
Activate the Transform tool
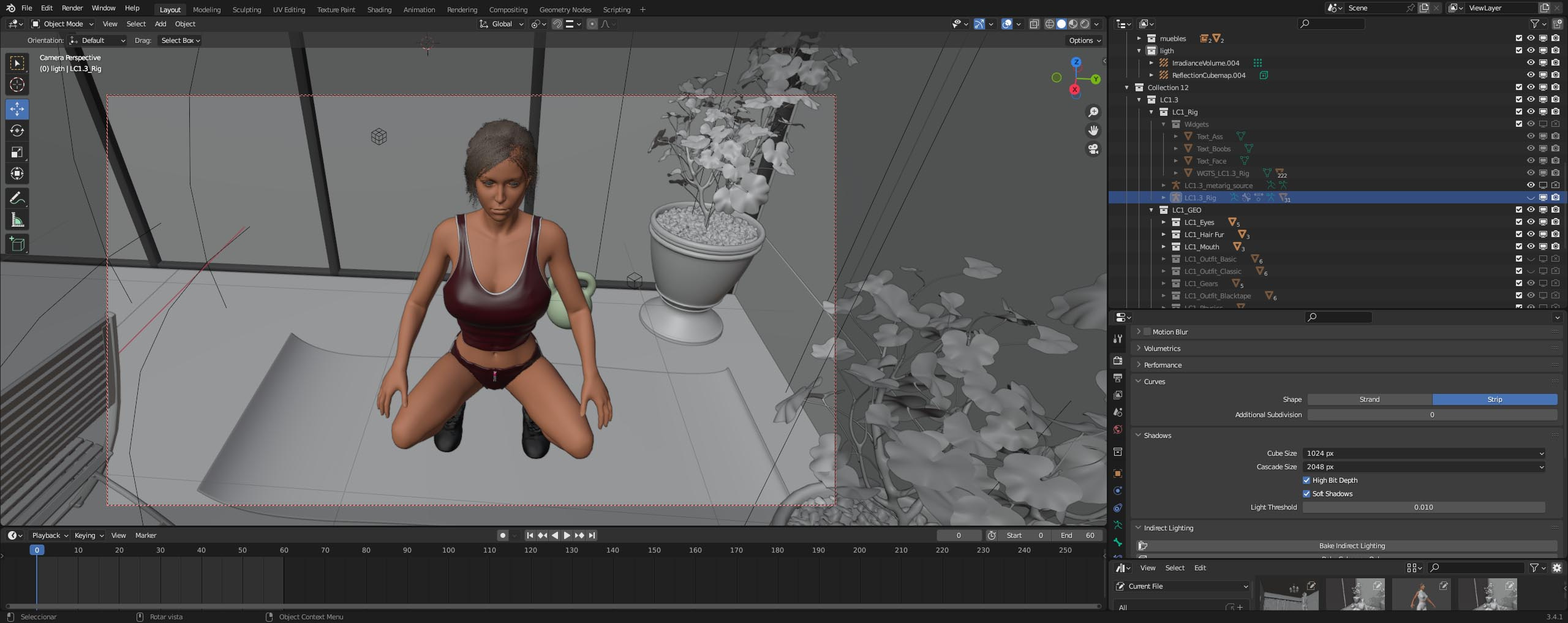coord(17,173)
